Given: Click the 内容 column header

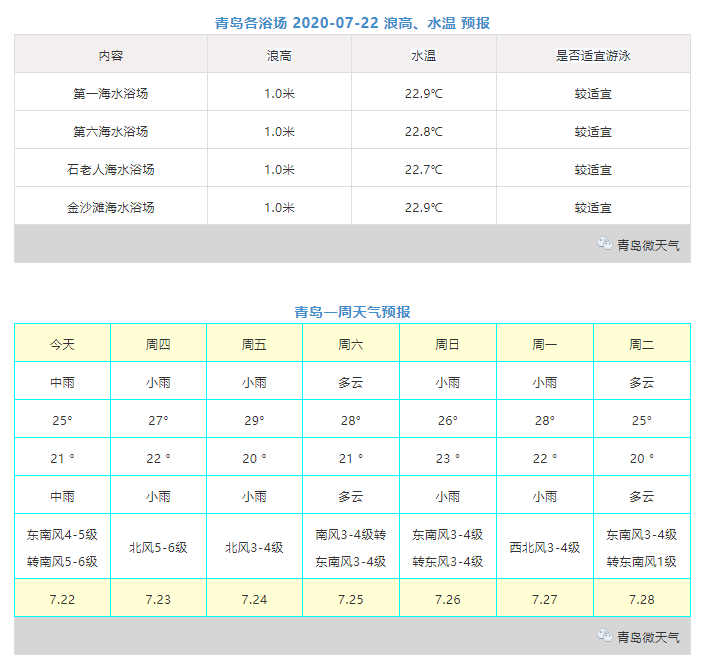Looking at the screenshot, I should pos(111,56).
